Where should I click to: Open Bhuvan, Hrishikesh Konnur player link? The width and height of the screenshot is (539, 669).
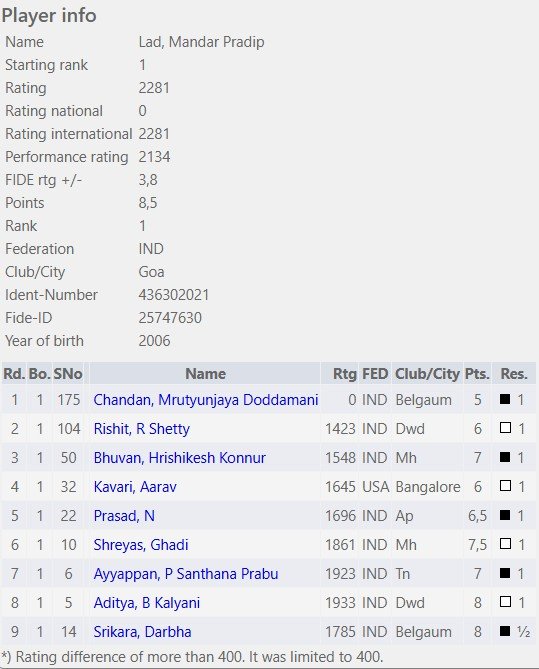tap(180, 458)
